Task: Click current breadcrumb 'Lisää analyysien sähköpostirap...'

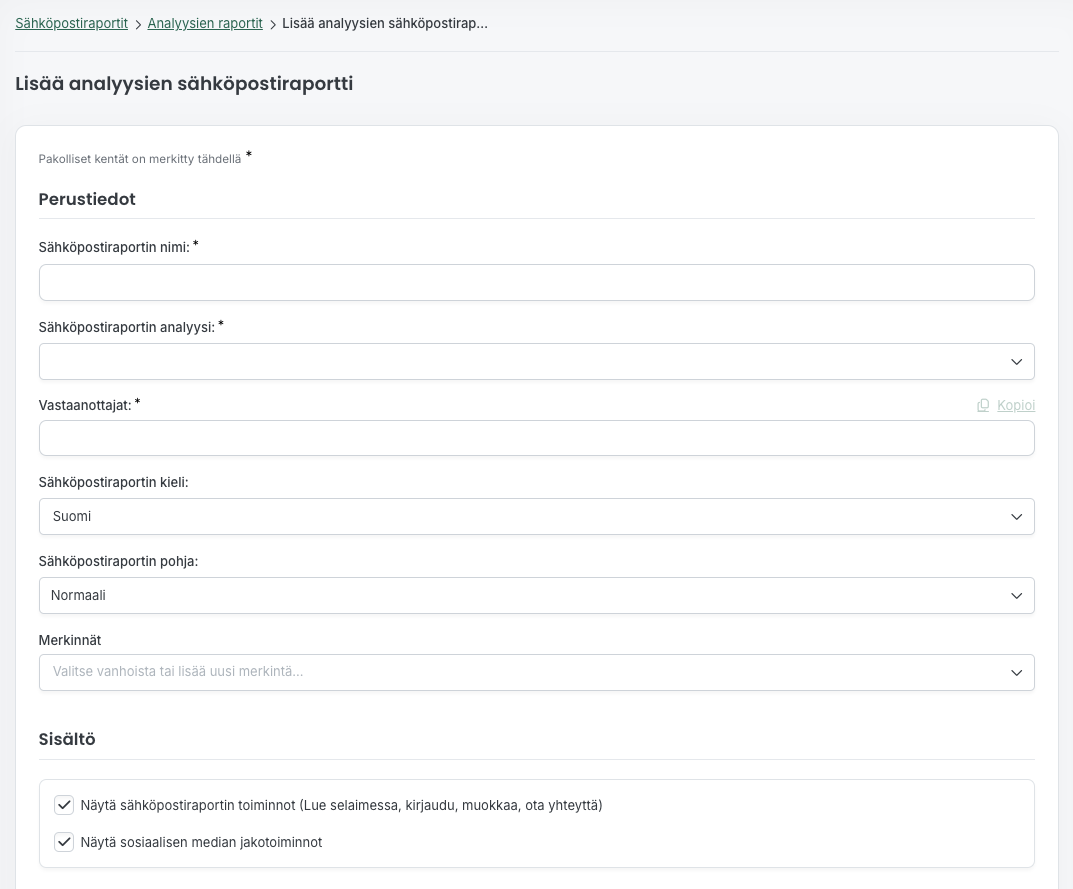Action: pos(385,23)
